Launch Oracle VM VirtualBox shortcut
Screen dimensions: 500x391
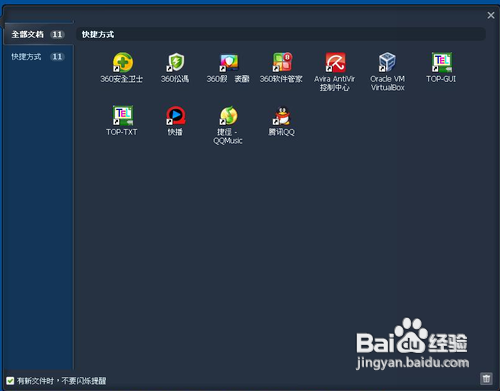388,62
